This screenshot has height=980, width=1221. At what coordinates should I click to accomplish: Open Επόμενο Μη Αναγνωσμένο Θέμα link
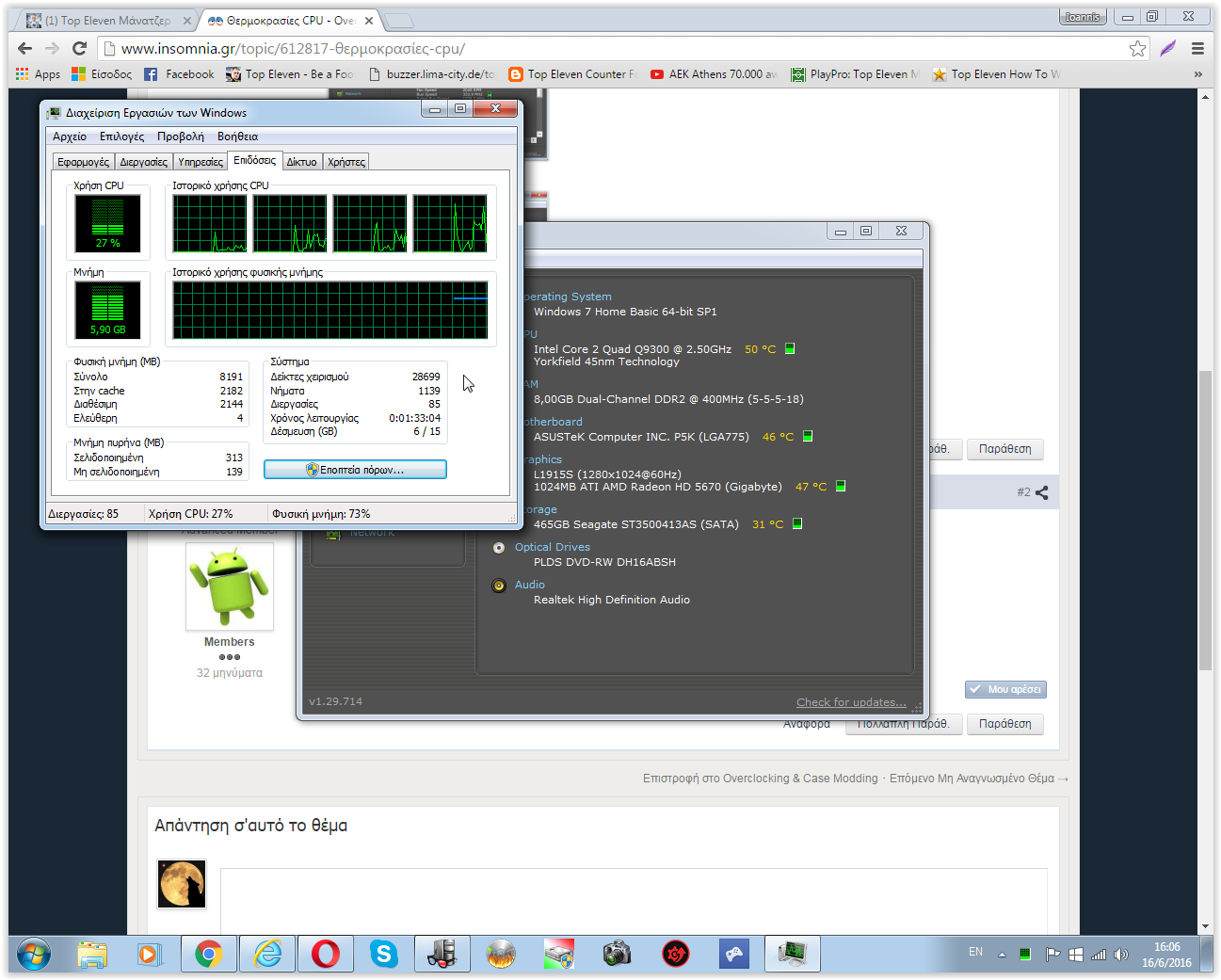click(979, 779)
